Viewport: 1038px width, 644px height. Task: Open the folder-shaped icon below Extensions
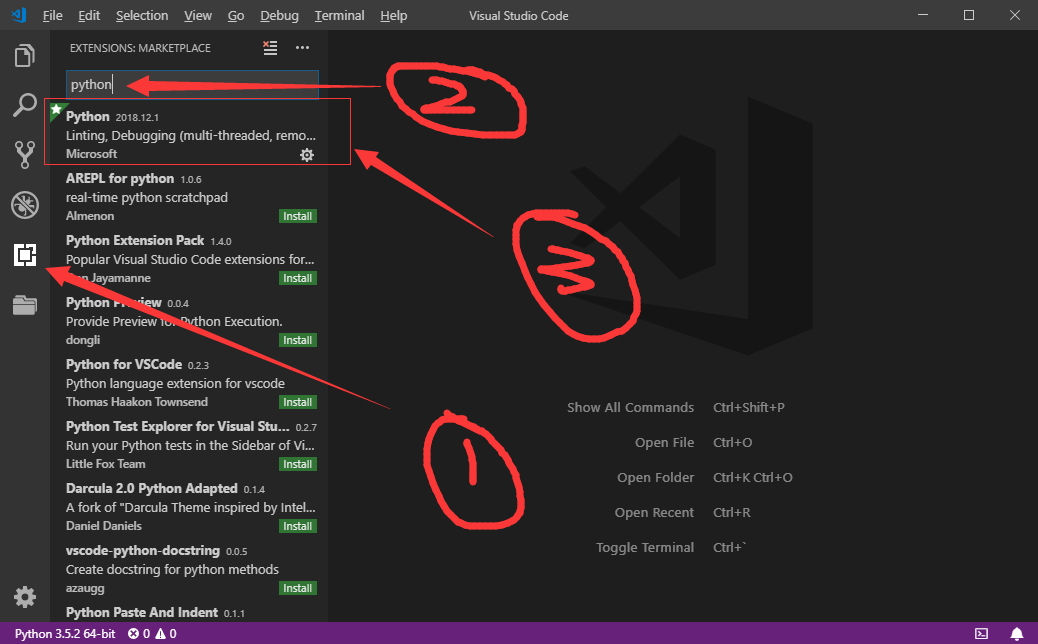pos(25,306)
